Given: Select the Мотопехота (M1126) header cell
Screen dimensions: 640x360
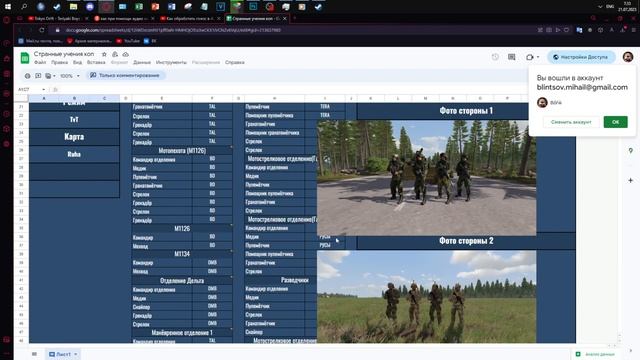Looking at the screenshot, I should (182, 151).
